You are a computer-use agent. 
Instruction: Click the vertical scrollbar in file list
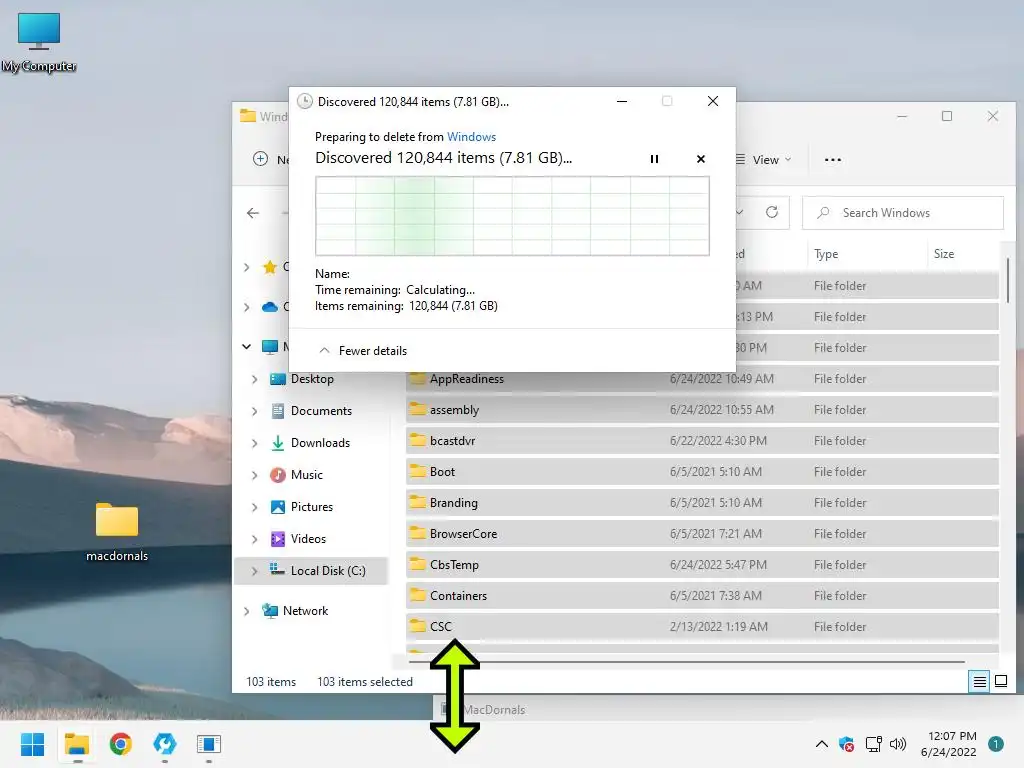1008,281
